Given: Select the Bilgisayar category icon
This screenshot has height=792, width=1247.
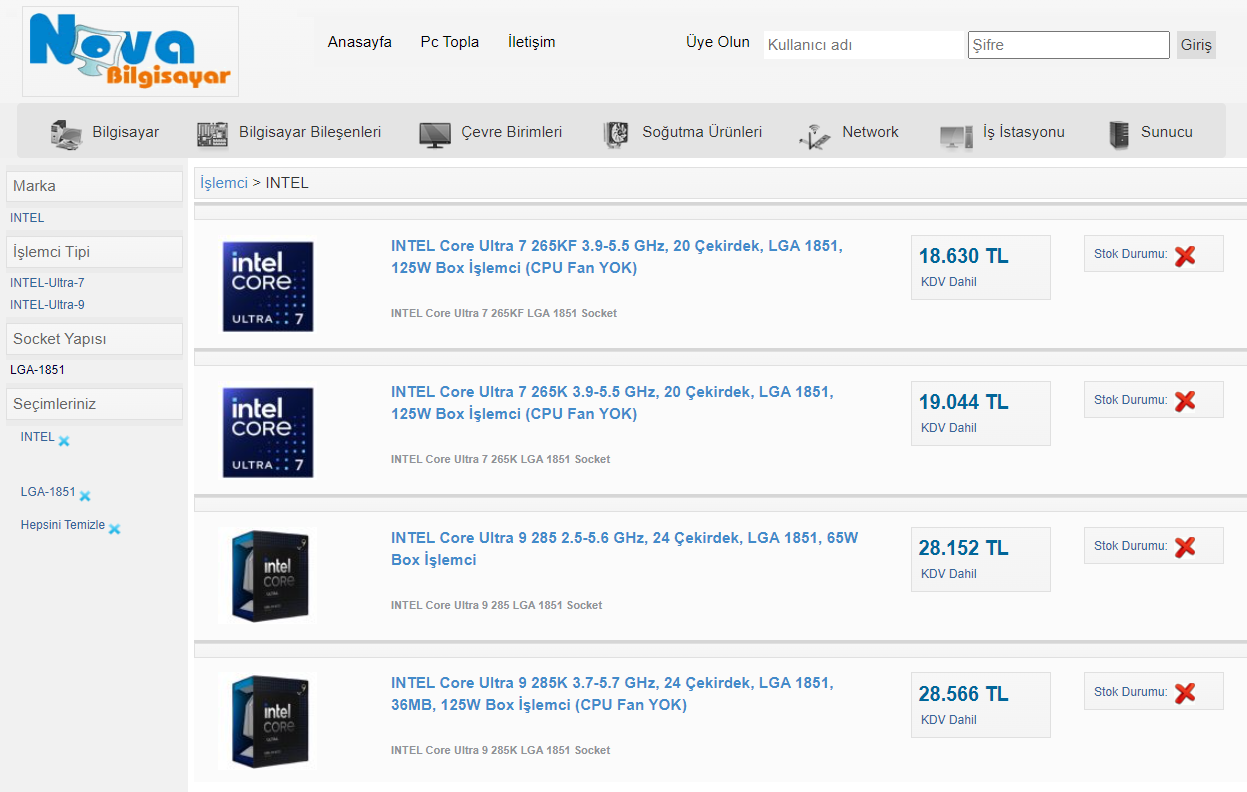Looking at the screenshot, I should click(x=66, y=134).
